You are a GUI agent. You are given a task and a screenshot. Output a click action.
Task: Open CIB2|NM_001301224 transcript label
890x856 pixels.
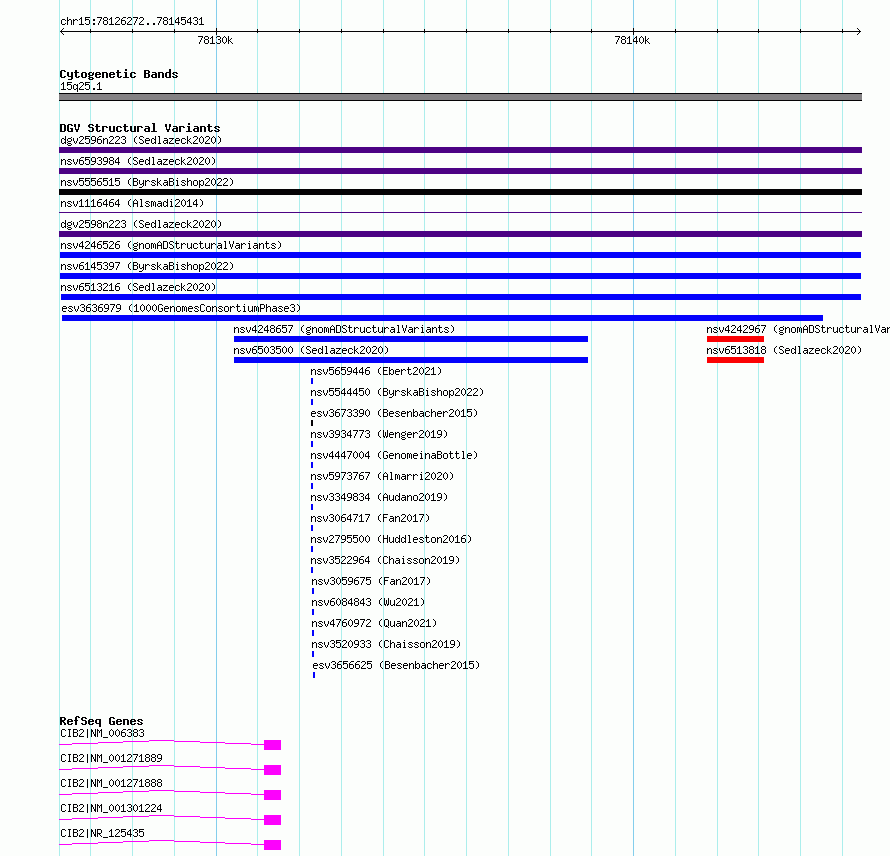pos(111,808)
